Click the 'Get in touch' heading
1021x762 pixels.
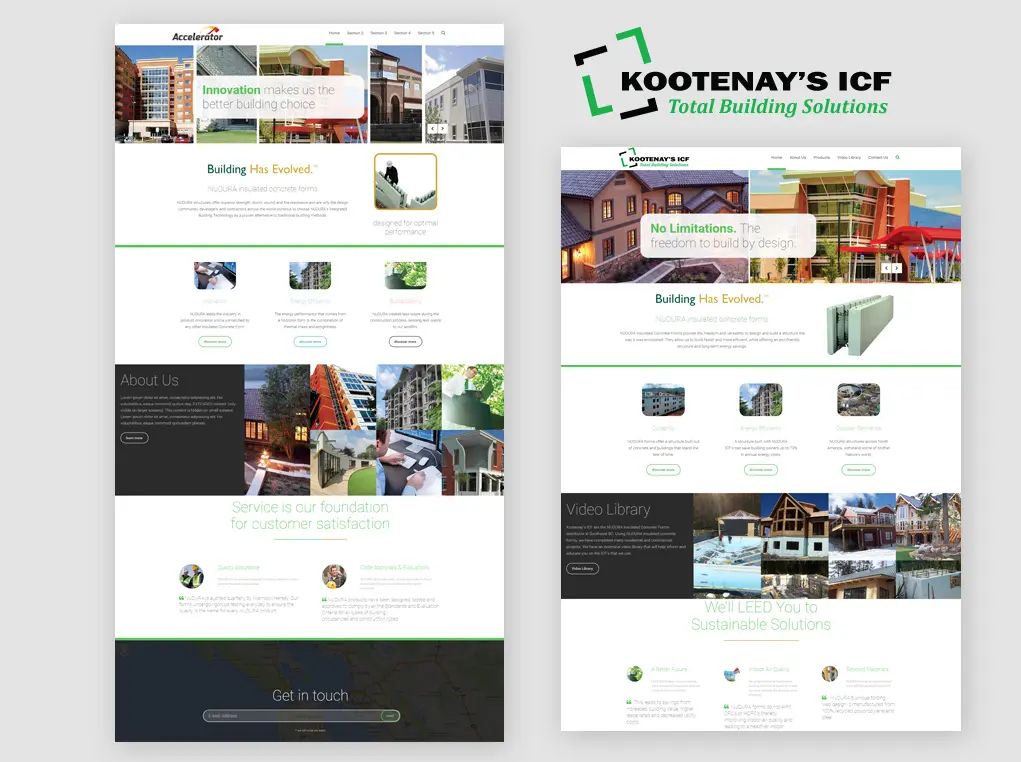pyautogui.click(x=310, y=696)
